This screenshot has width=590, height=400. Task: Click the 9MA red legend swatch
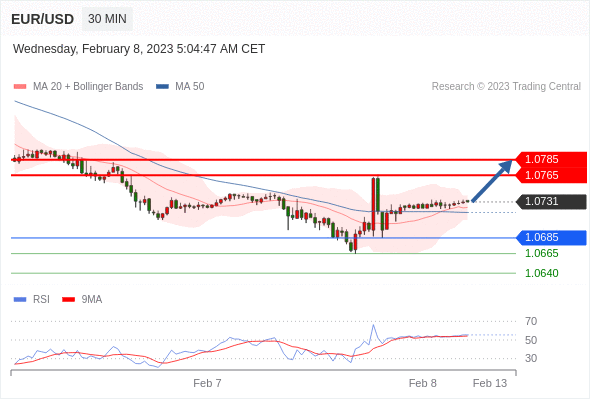click(68, 300)
